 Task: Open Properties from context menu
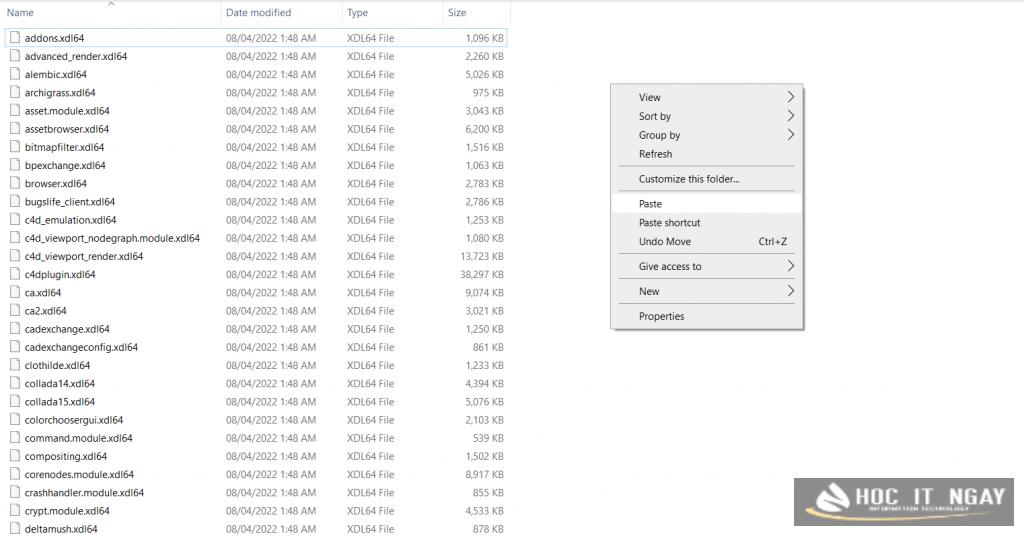pyautogui.click(x=707, y=316)
